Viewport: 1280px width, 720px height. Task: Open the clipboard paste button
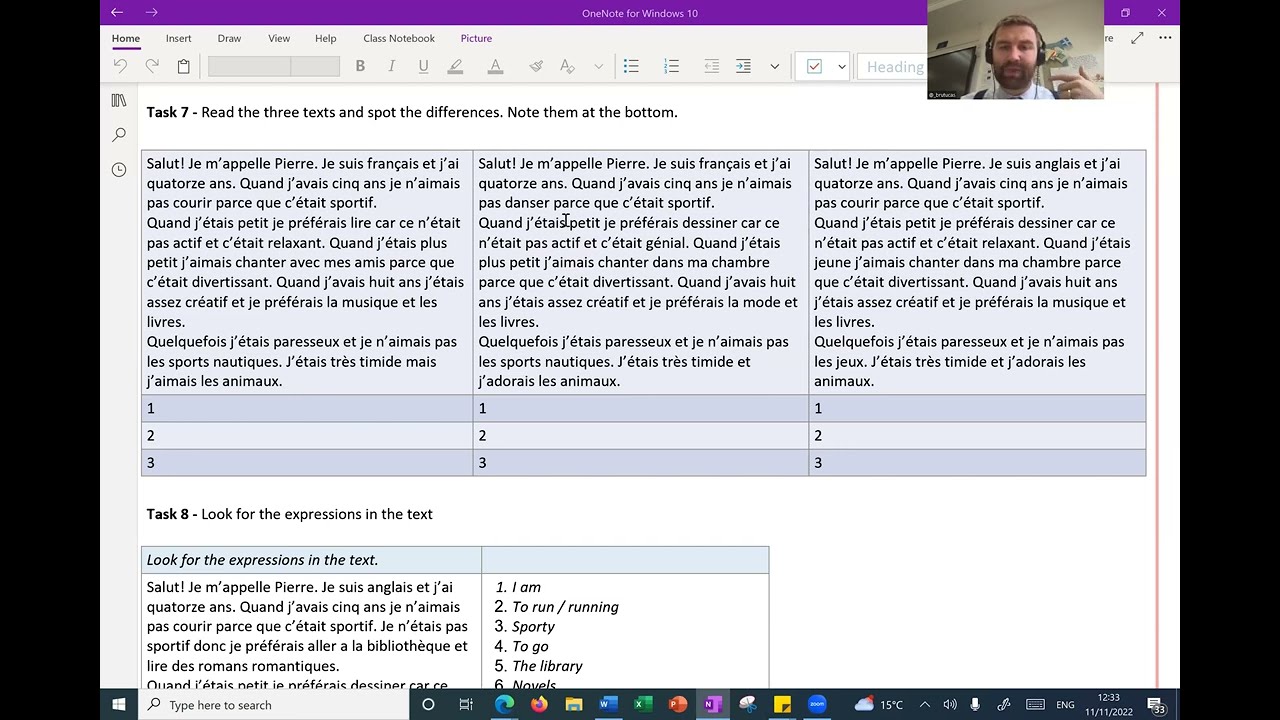tap(183, 66)
